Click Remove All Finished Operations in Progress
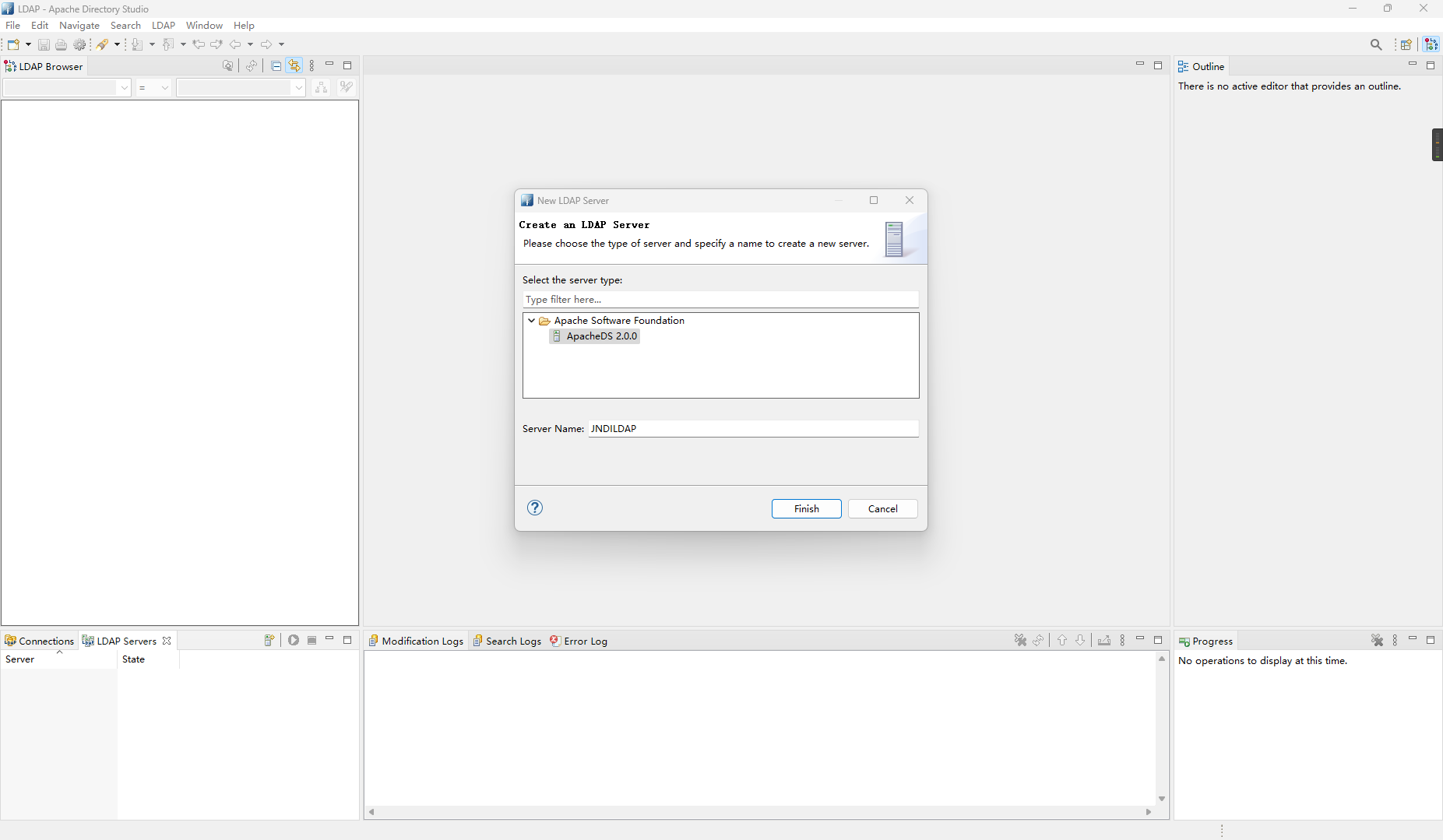The width and height of the screenshot is (1443, 840). [x=1377, y=640]
